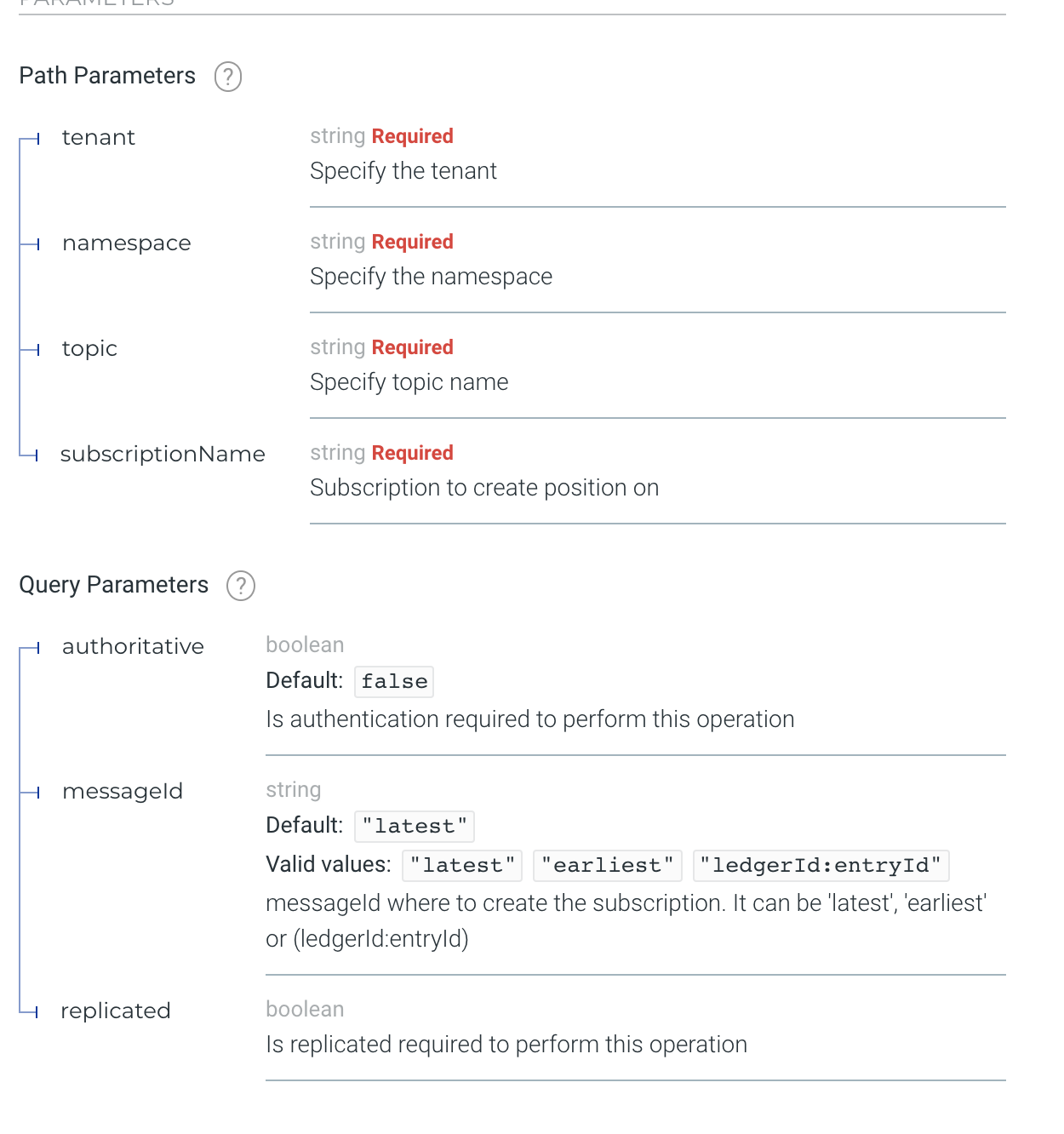1064x1134 pixels.
Task: Click the Query Parameters heading
Action: tap(113, 585)
